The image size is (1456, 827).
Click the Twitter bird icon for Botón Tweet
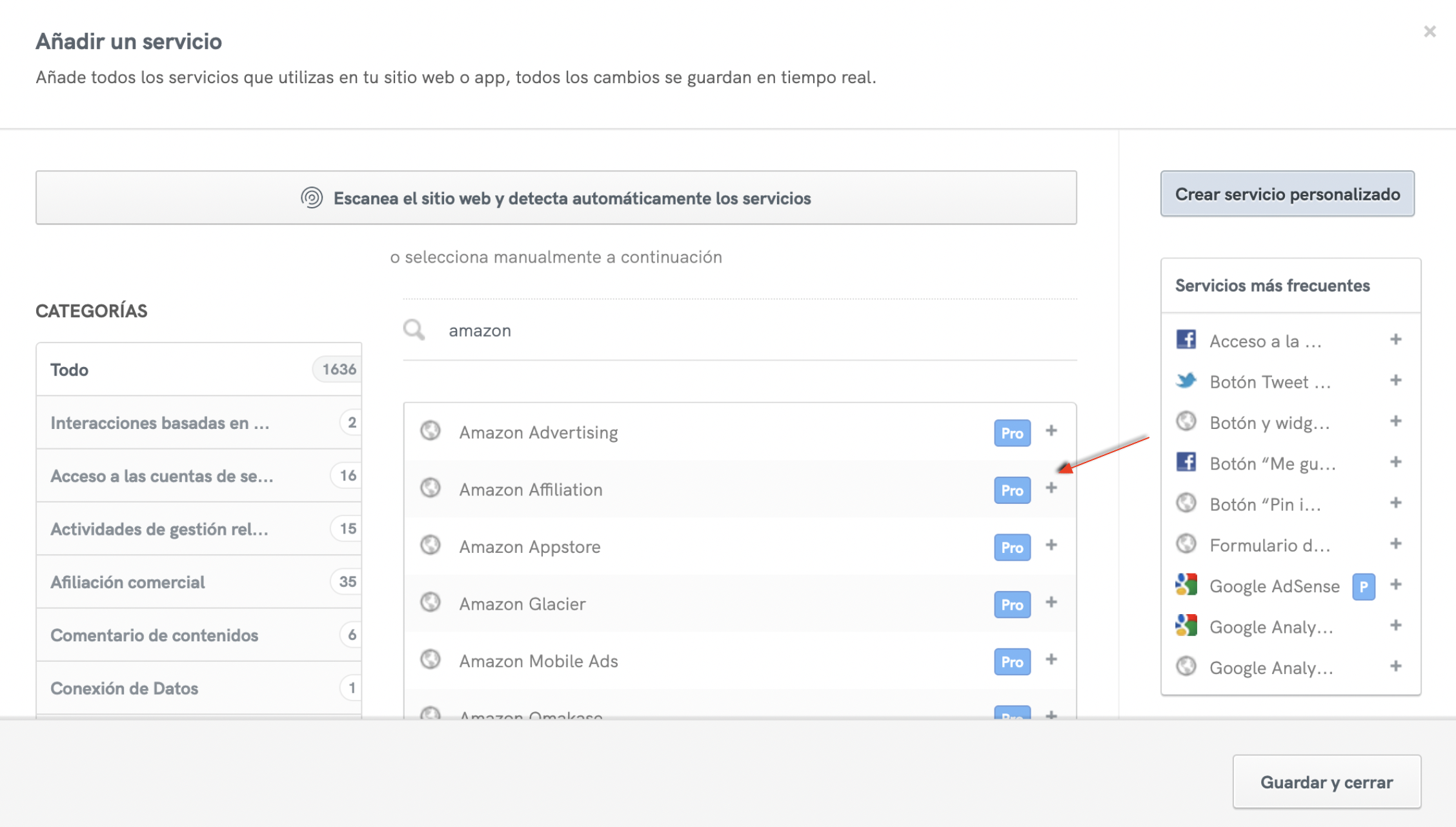1186,381
